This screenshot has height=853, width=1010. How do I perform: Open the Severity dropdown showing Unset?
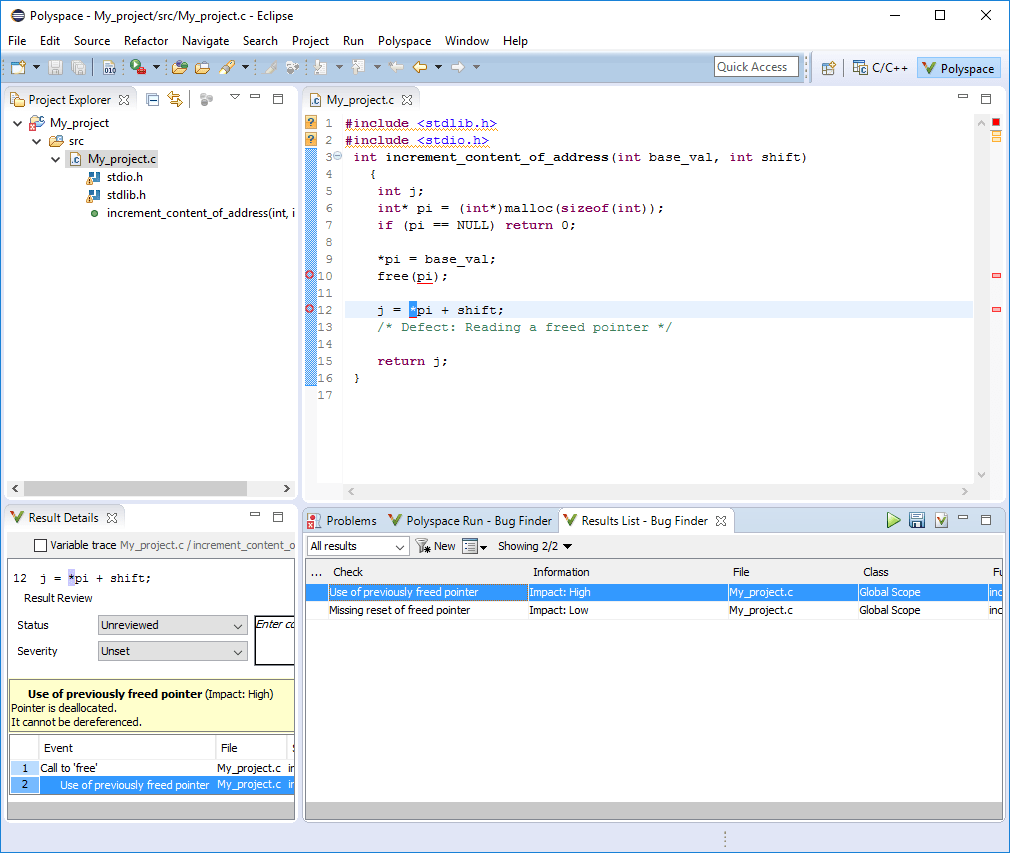(173, 651)
